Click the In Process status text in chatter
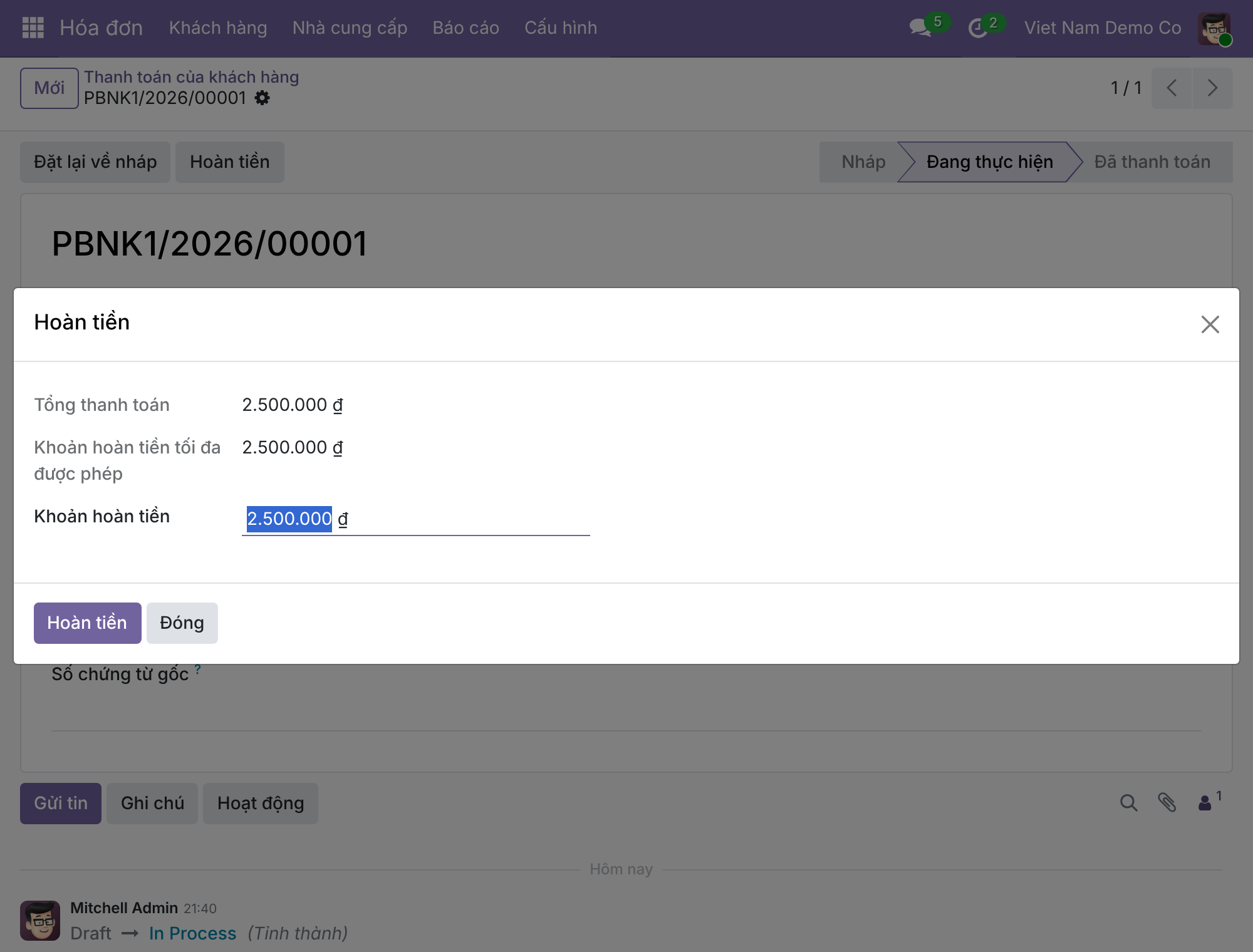The height and width of the screenshot is (952, 1253). pyautogui.click(x=192, y=933)
